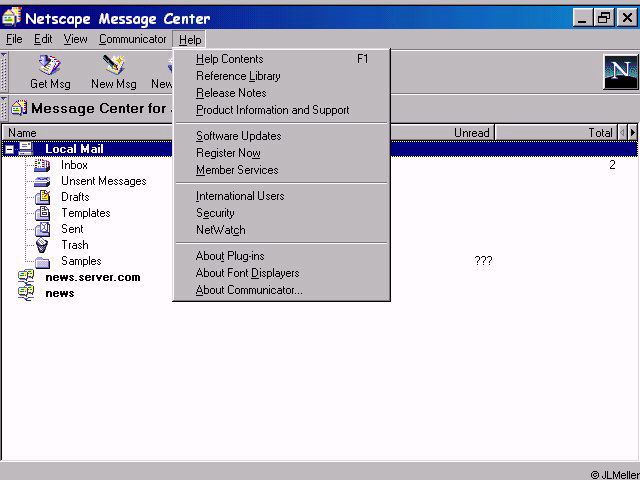Choose About Communicator... menu item
640x480 pixels.
[x=282, y=290]
